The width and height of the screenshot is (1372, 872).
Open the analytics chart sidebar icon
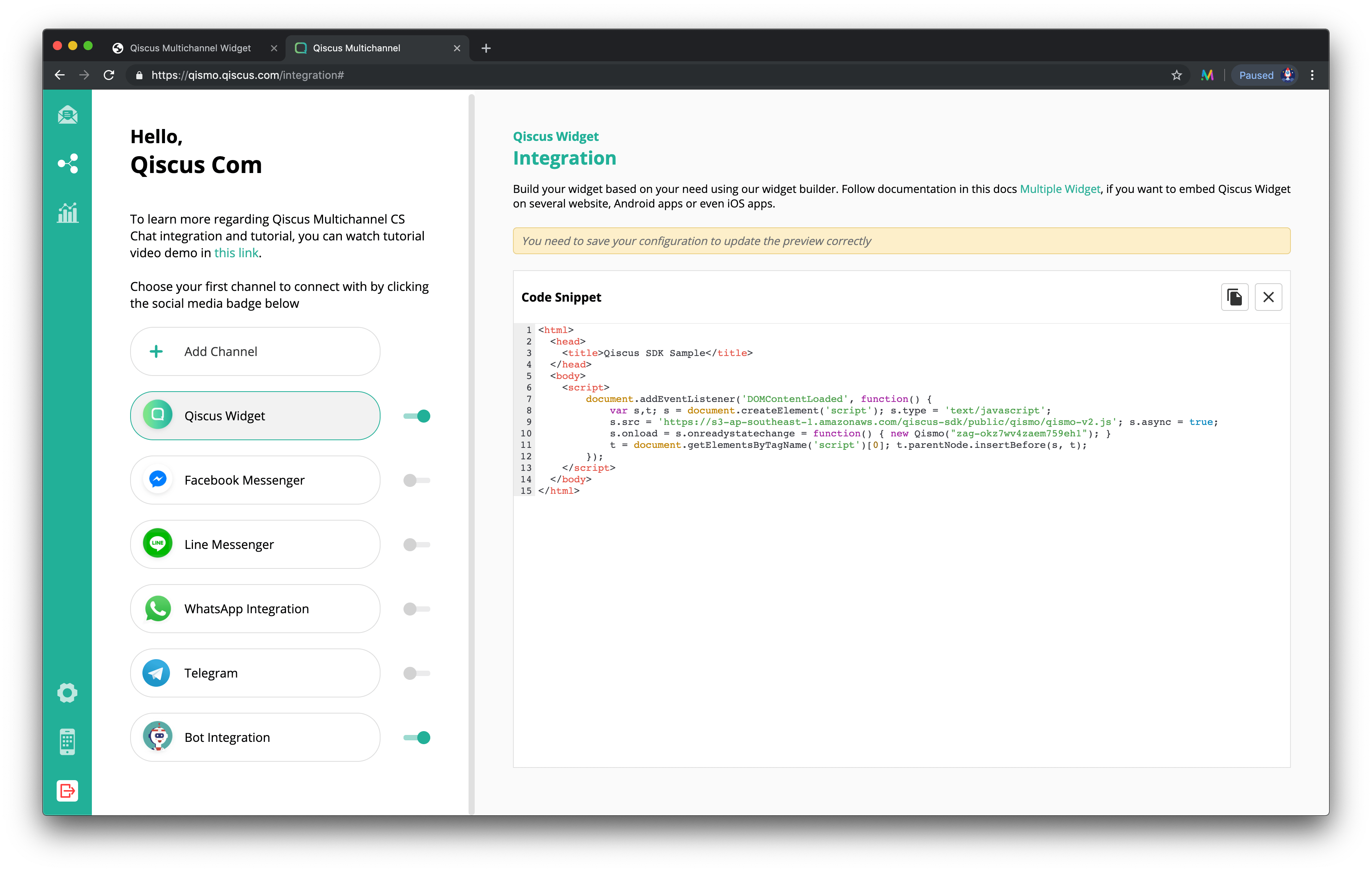coord(67,213)
